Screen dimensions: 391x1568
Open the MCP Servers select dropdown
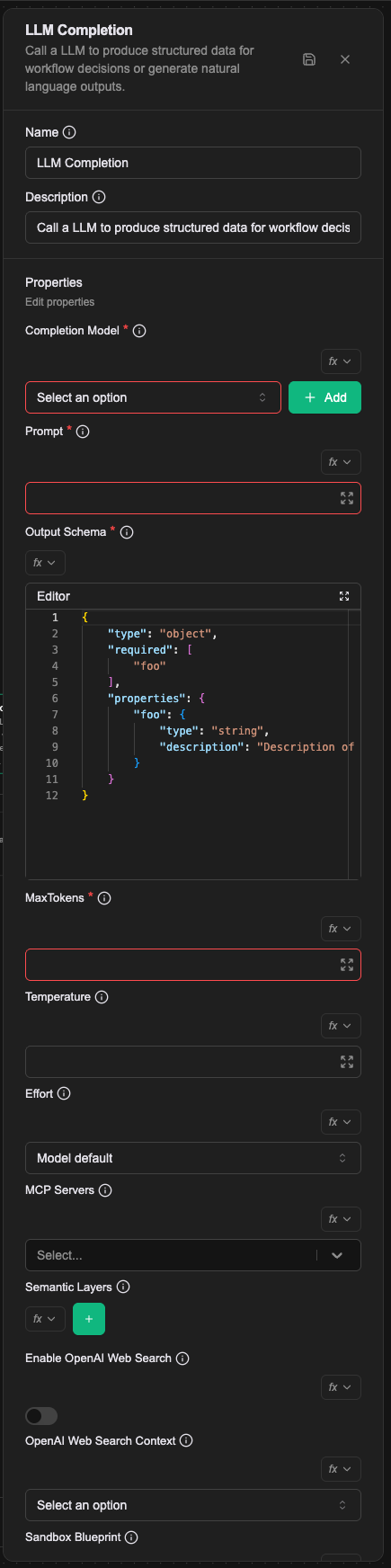[x=193, y=1255]
